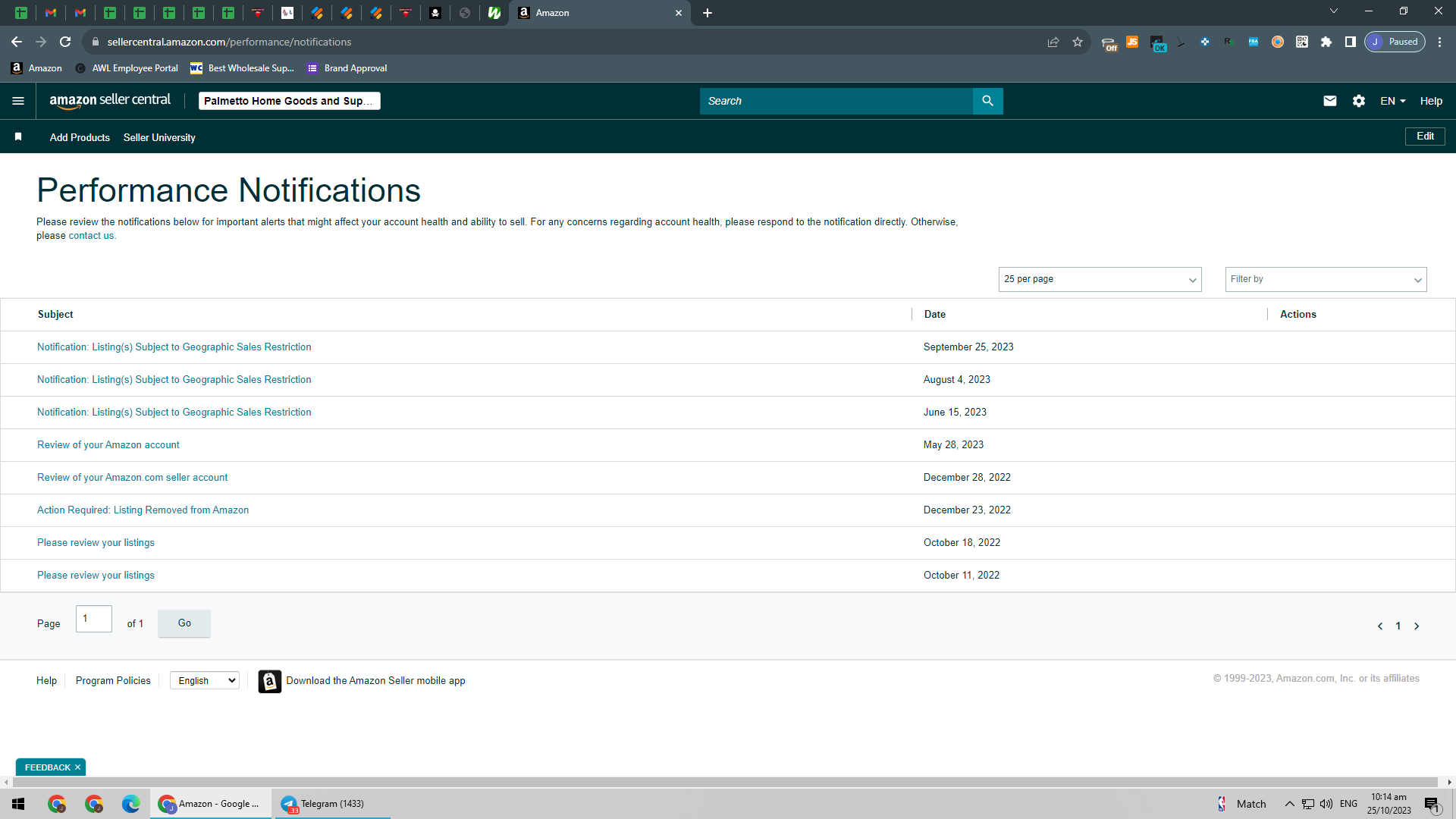Click Download the Amazon Seller mobile app
The image size is (1456, 819).
pyautogui.click(x=375, y=681)
